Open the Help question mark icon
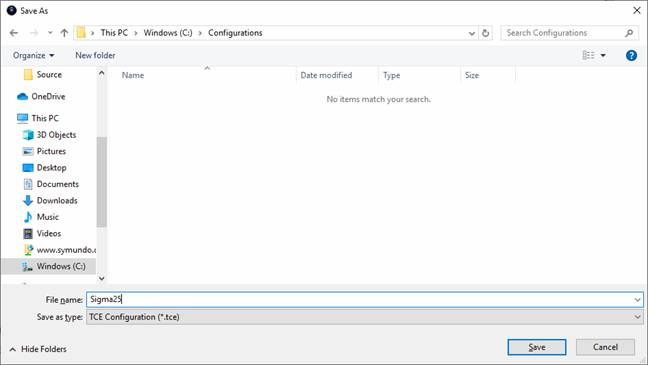 pyautogui.click(x=631, y=55)
